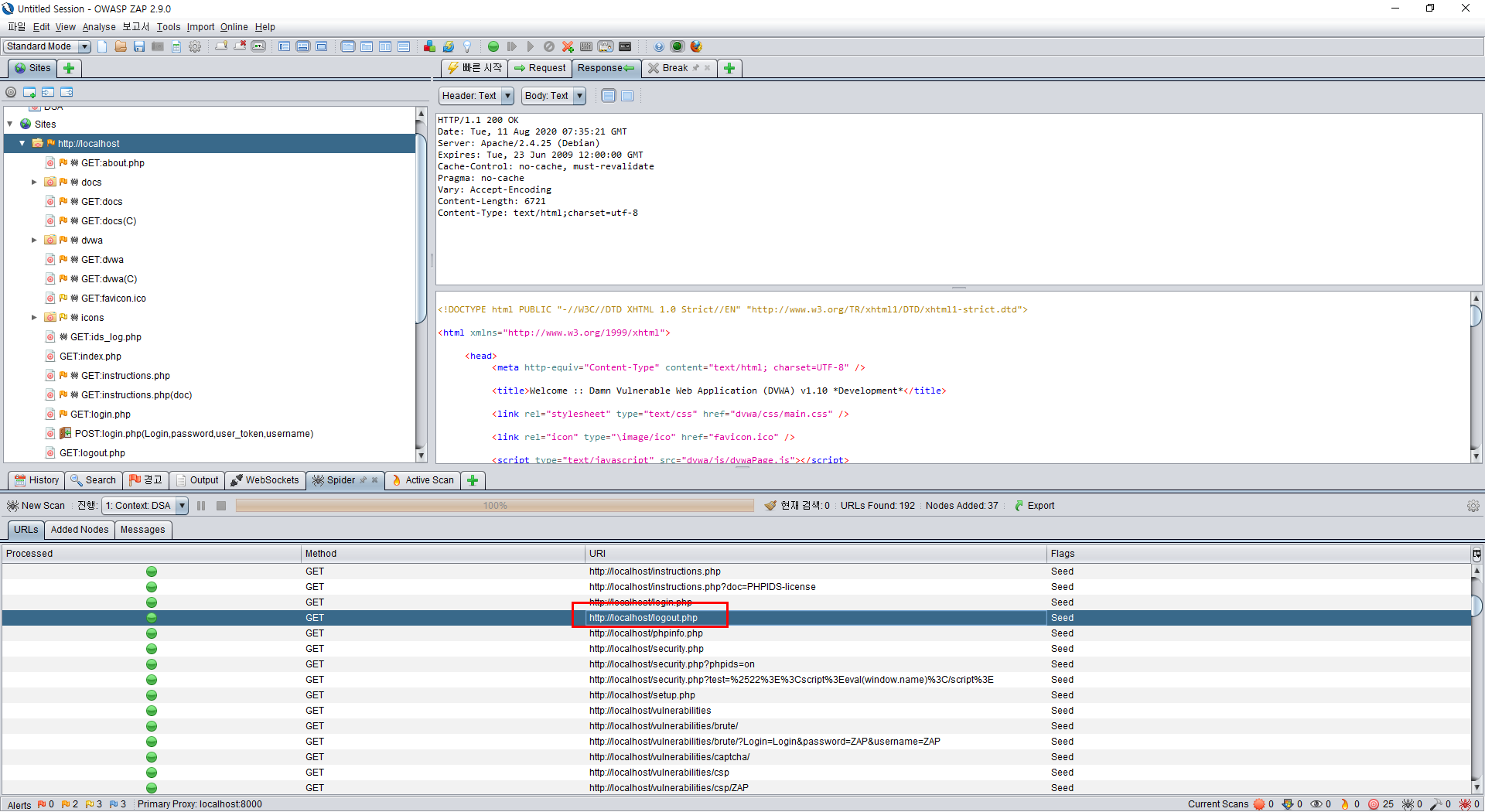Image resolution: width=1485 pixels, height=812 pixels.
Task: Click the Persist Session floppy disk icon
Action: click(139, 46)
